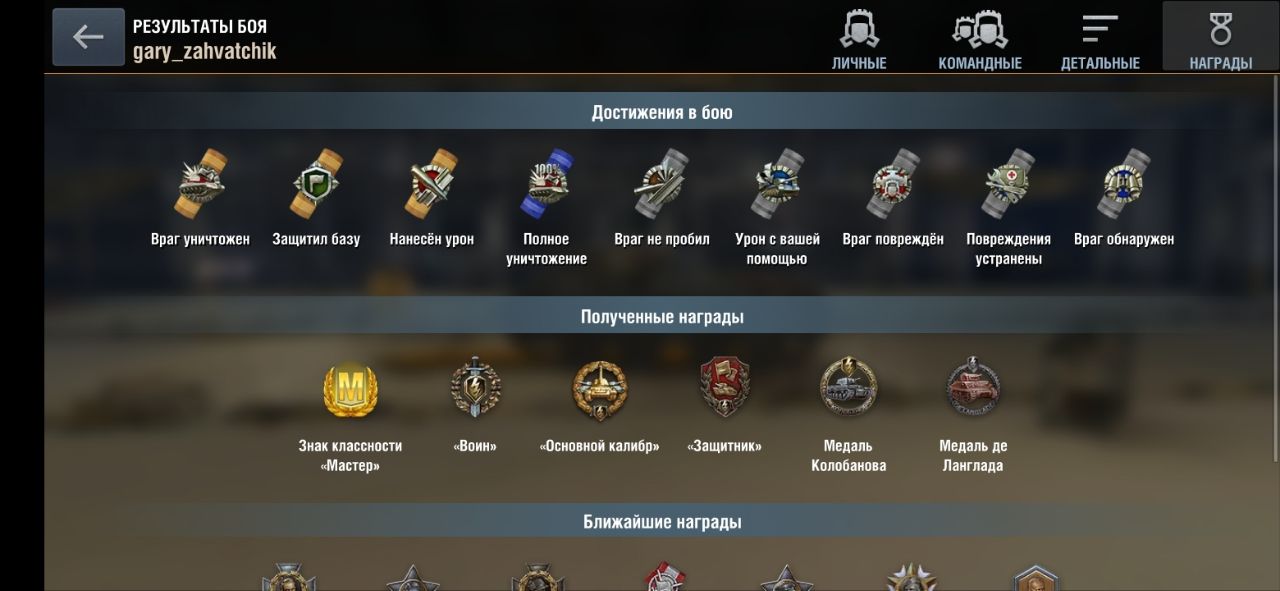Select the Нанесён урон ribbon

pyautogui.click(x=432, y=184)
